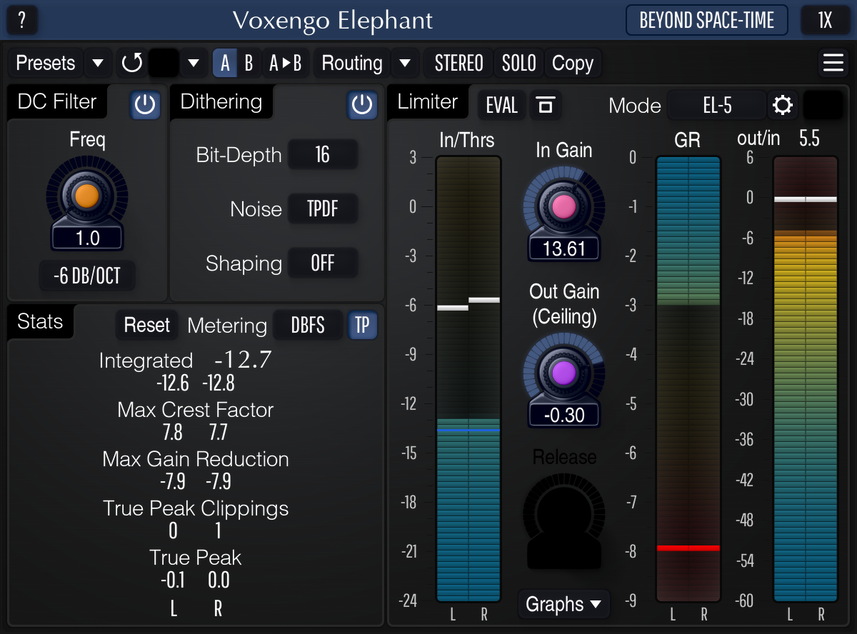This screenshot has width=857, height=634.
Task: Enable the TP true peak metering toggle
Action: [x=362, y=325]
